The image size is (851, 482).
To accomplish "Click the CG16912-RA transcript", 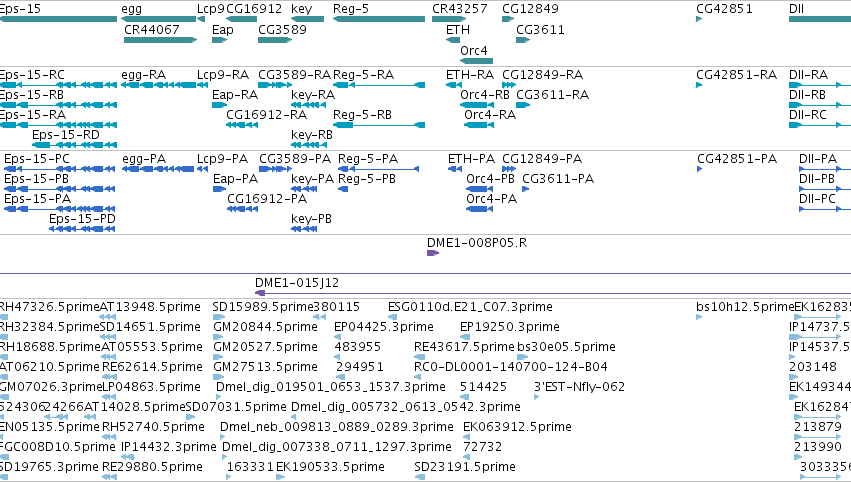I will [x=242, y=125].
